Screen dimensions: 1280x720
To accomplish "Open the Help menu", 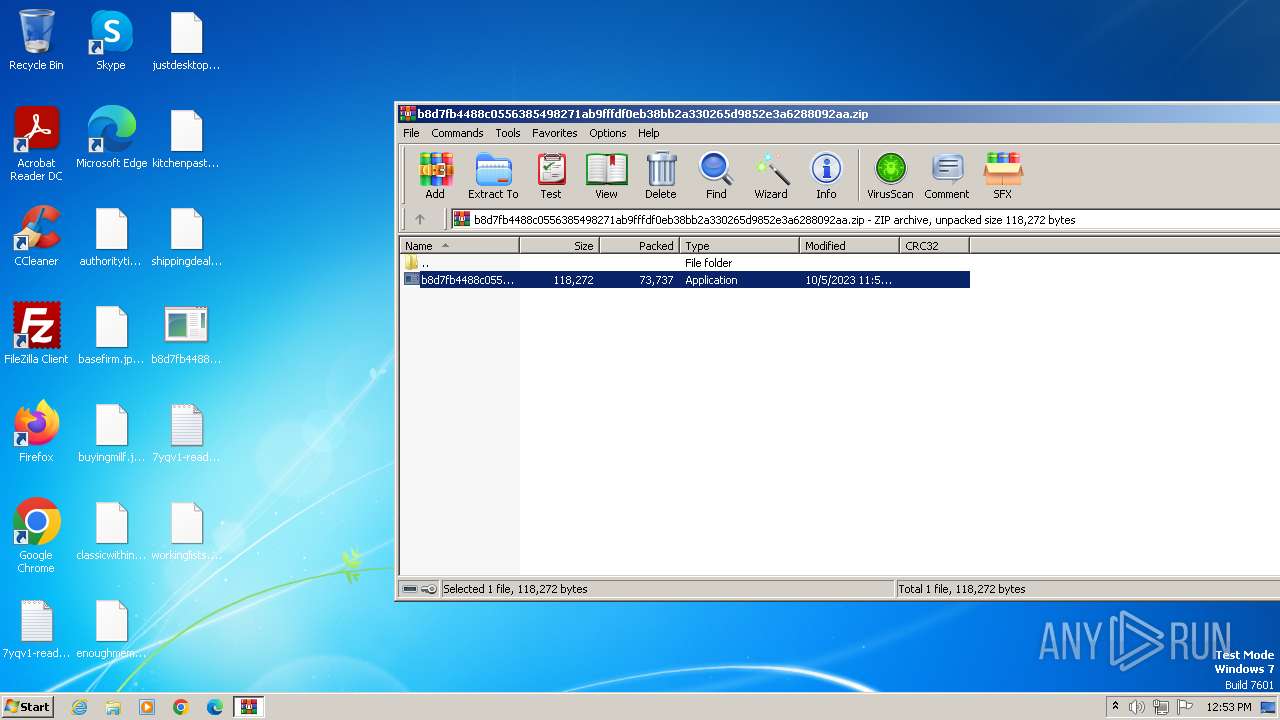I will pos(649,133).
